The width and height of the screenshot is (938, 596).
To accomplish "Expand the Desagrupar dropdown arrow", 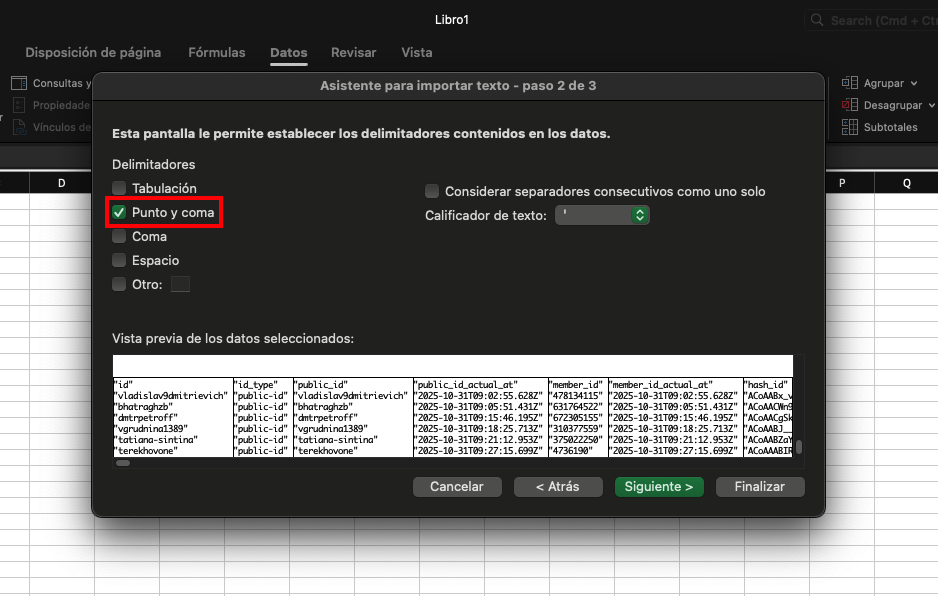I will click(x=931, y=105).
